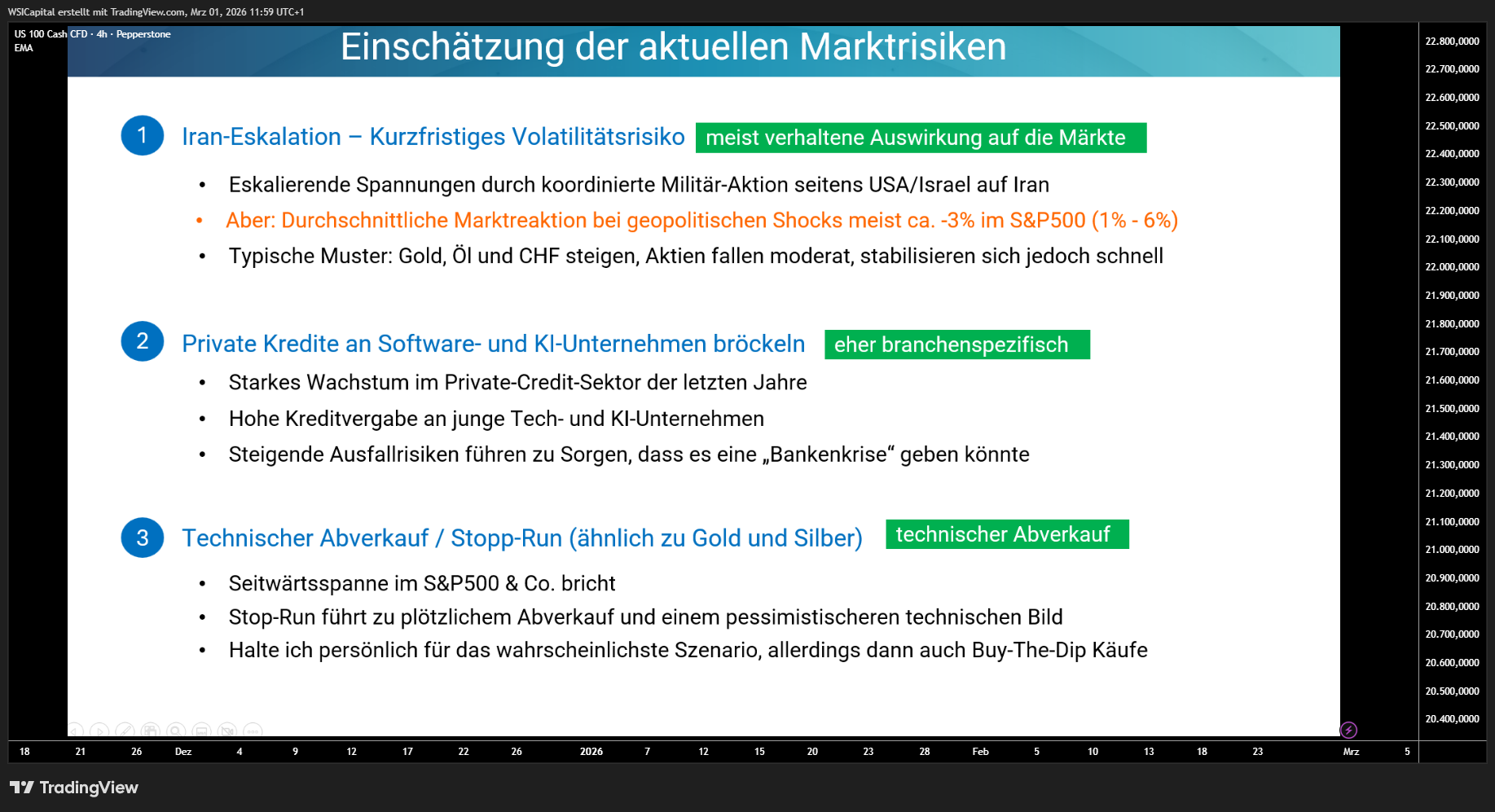Click the orange line 'Aber: Durchschnittliche Marktreaktion'

point(701,221)
